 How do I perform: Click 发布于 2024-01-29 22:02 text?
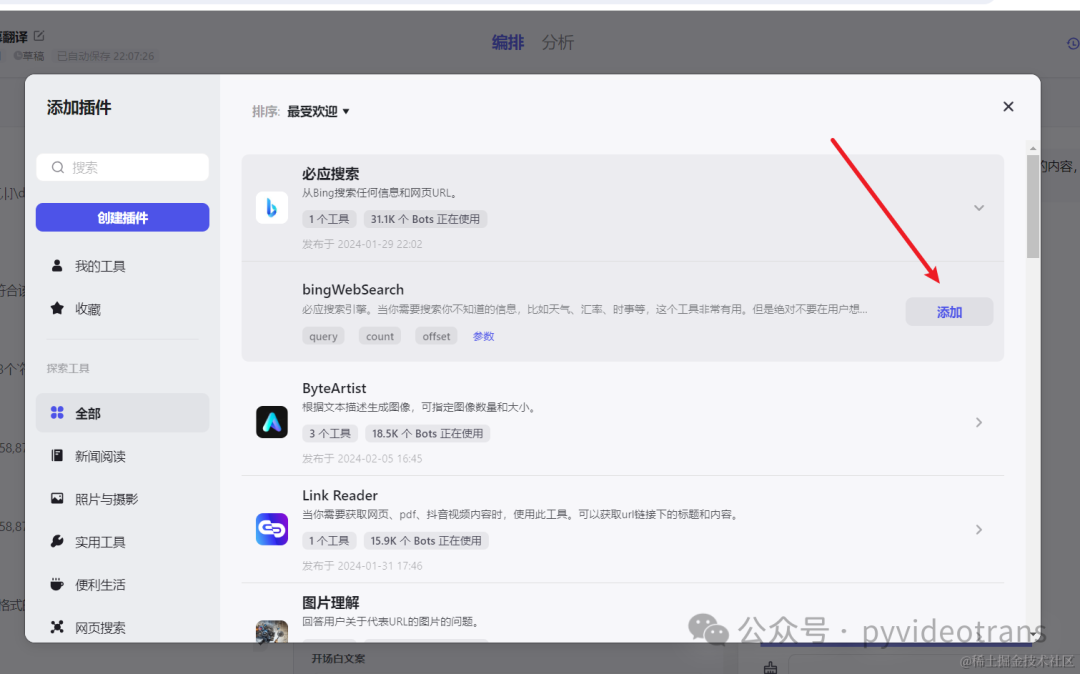click(362, 244)
